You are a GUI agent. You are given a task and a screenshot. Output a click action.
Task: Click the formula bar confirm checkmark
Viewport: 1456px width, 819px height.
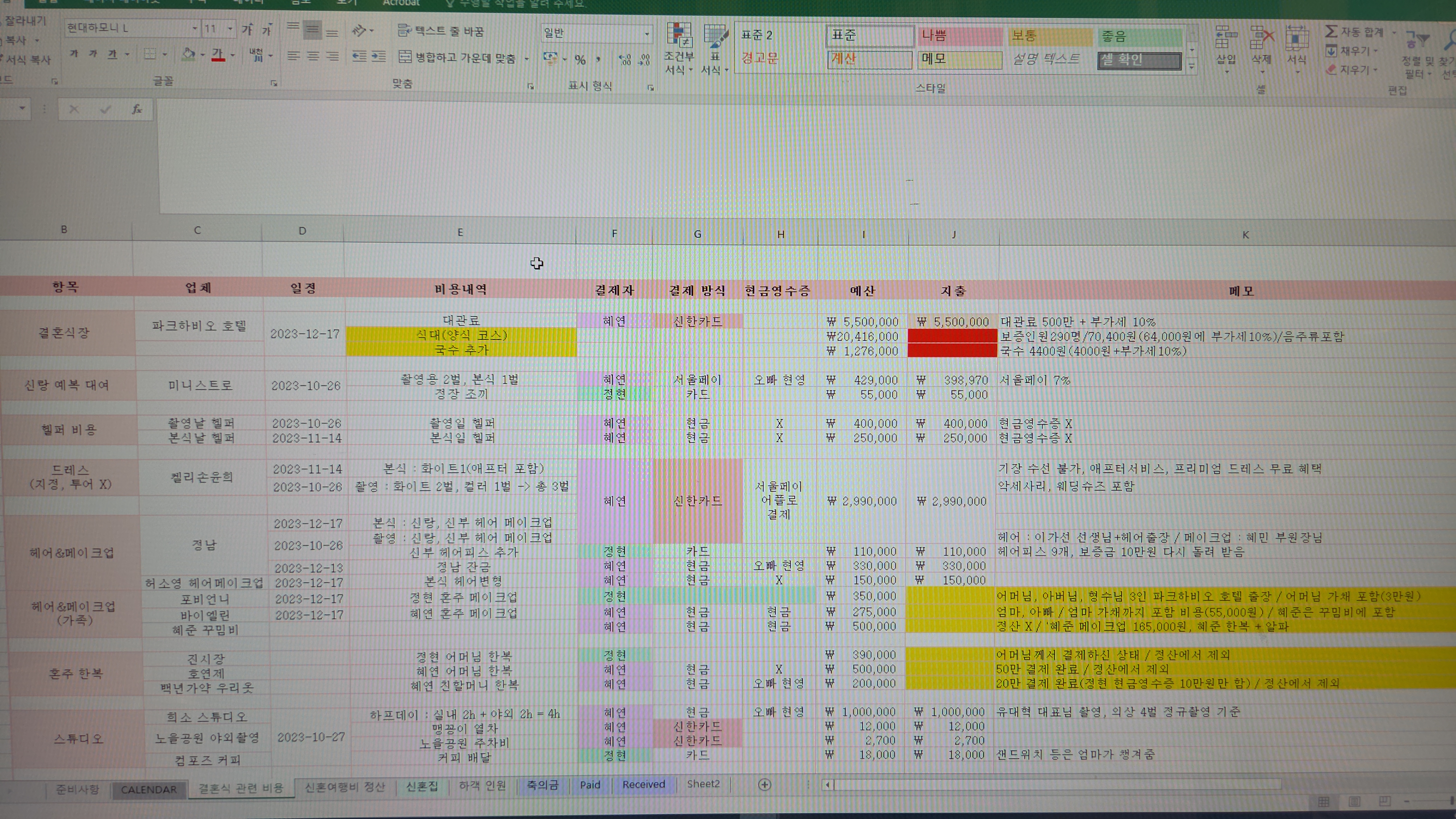[x=105, y=109]
